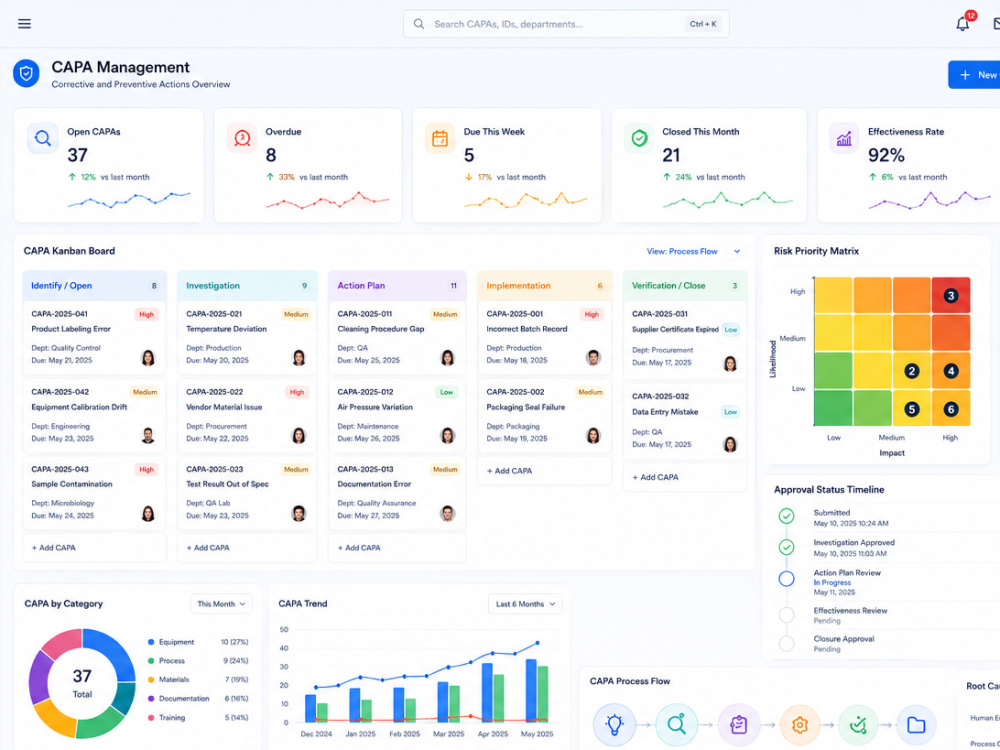Click the Effectiveness Rate chart icon

(844, 138)
